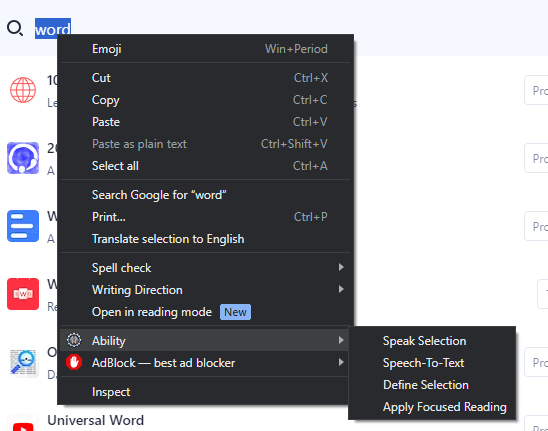This screenshot has width=548, height=431.
Task: Click the blue headset app icon
Action: tap(23, 158)
